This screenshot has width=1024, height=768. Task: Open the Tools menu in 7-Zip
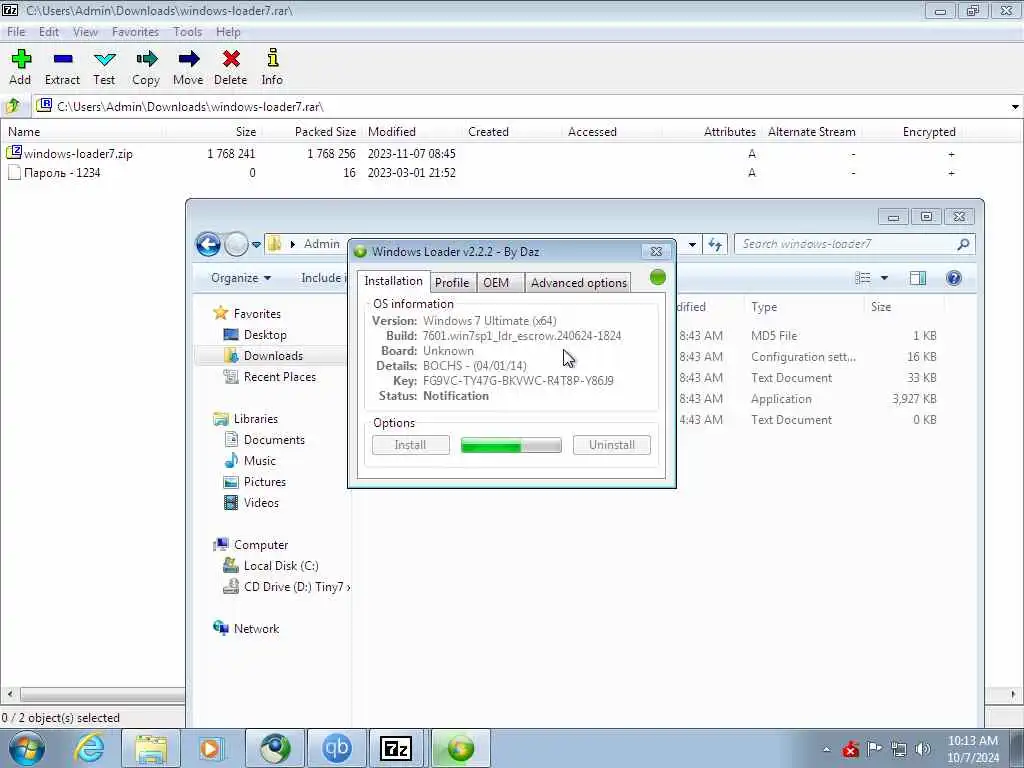coord(187,32)
